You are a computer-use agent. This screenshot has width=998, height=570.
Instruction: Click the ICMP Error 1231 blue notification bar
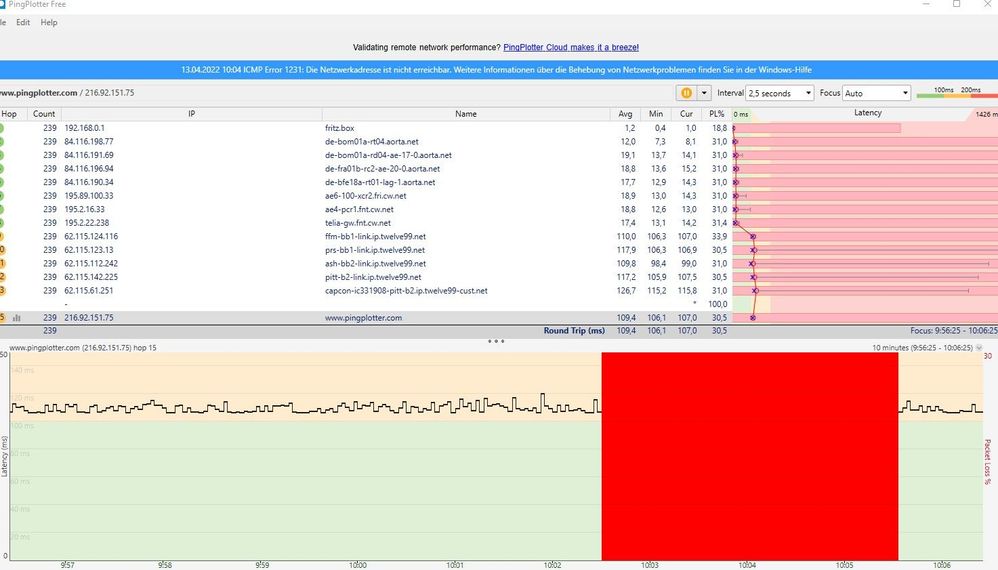(499, 70)
